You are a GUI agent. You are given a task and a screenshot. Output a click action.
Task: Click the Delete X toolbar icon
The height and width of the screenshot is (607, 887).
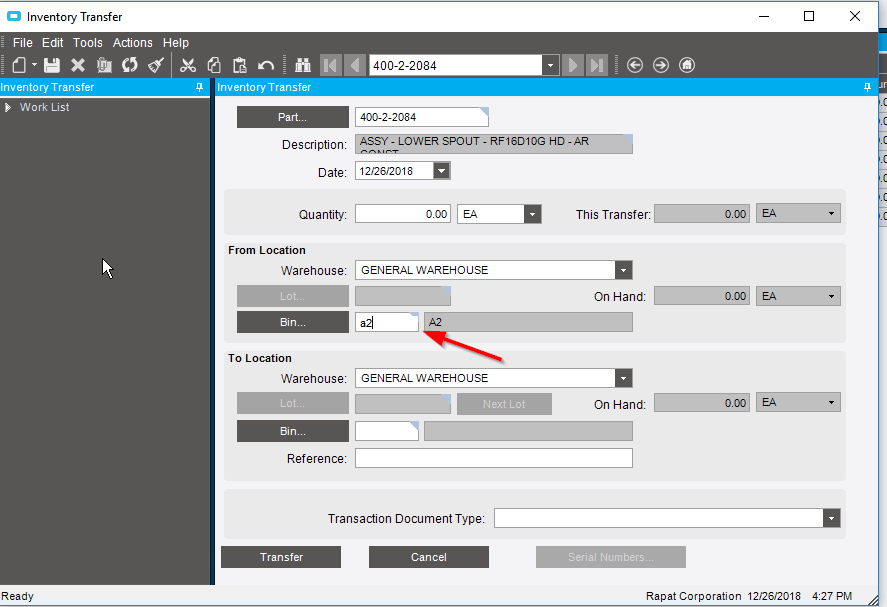78,65
